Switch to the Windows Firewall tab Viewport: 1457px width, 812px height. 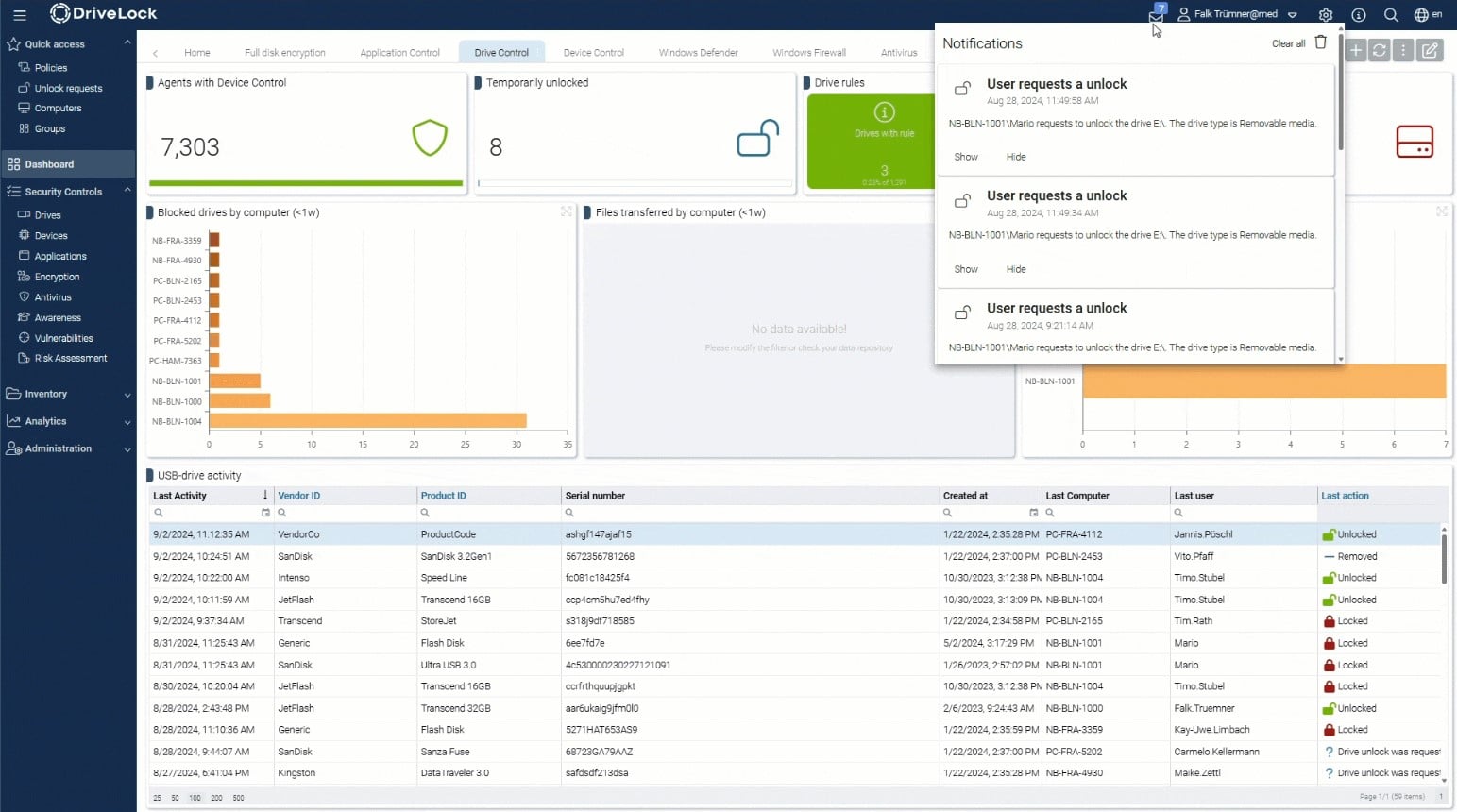pos(809,53)
